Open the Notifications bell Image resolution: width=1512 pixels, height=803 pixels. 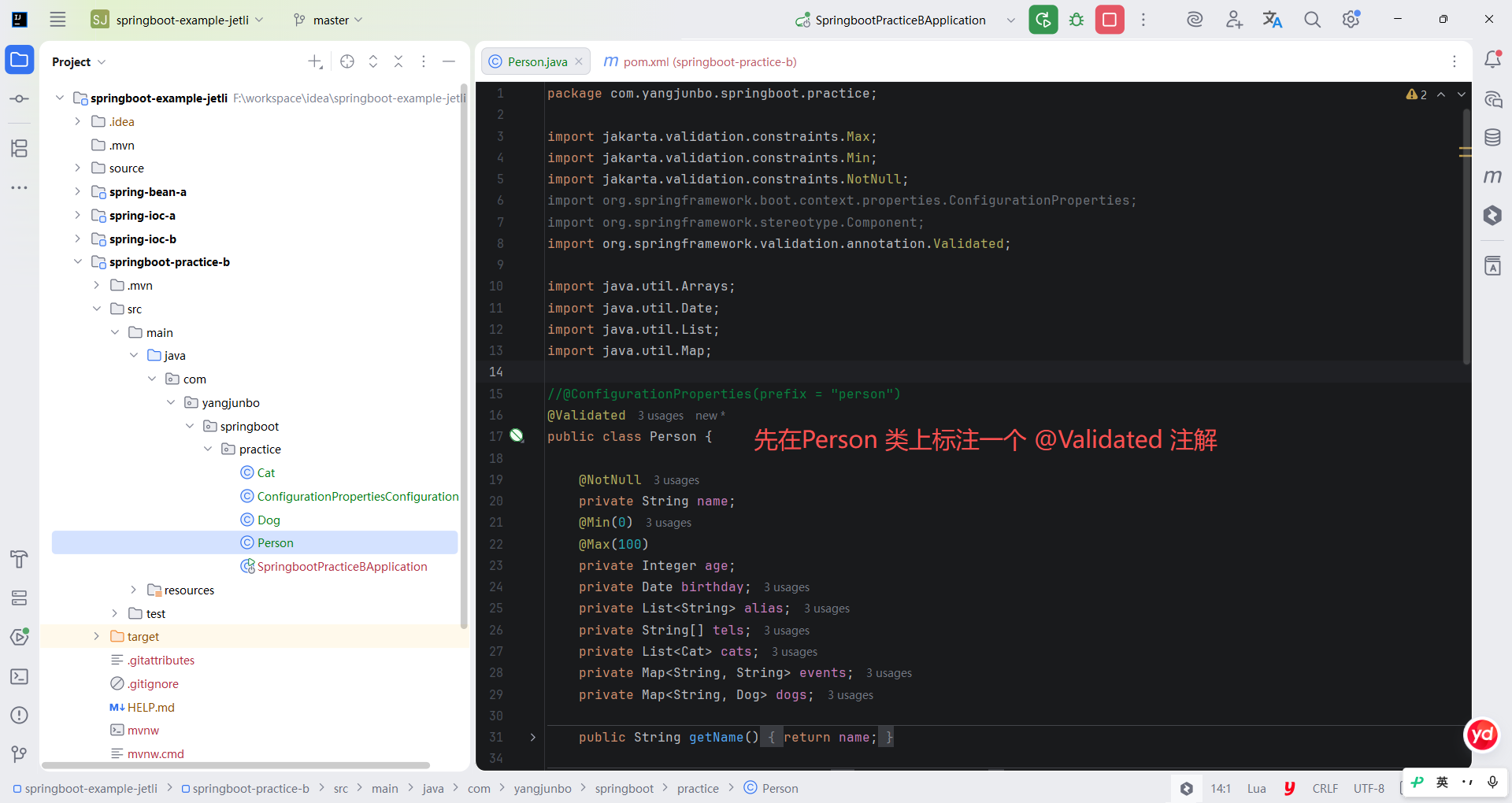(1492, 60)
